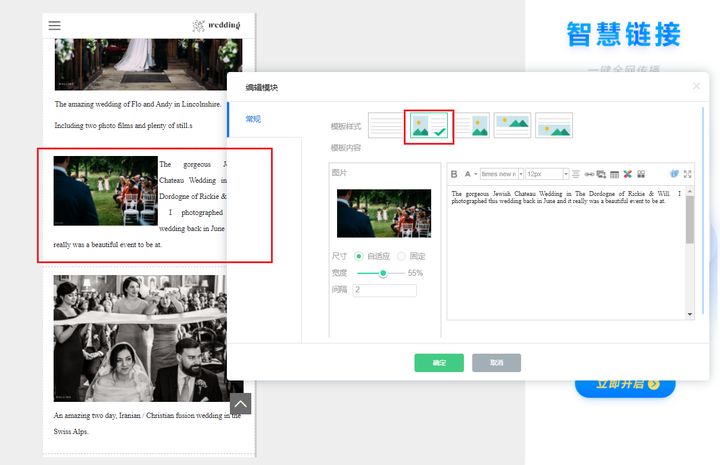720x465 pixels.
Task: Select the 自适应 size radio button
Action: tap(359, 256)
